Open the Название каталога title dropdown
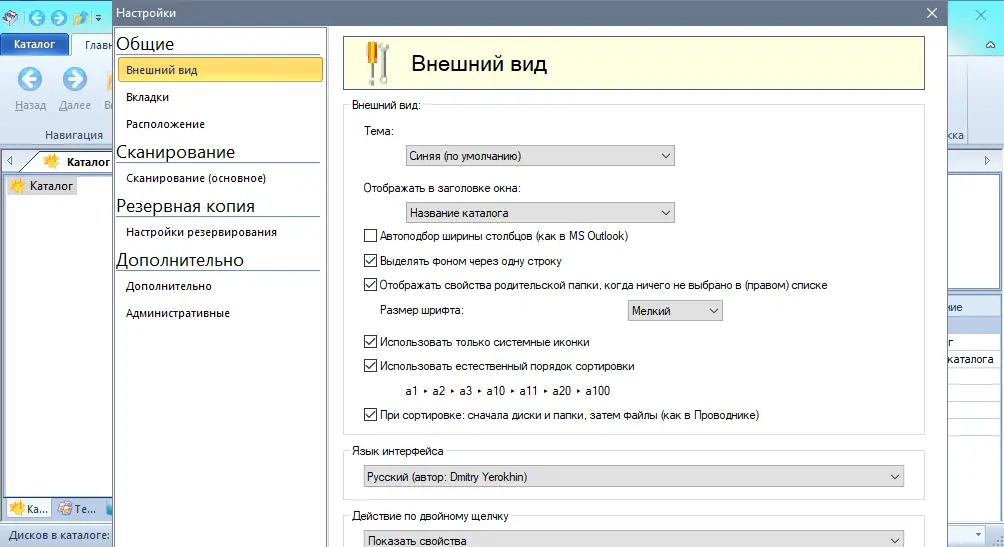1004x547 pixels. [x=540, y=213]
